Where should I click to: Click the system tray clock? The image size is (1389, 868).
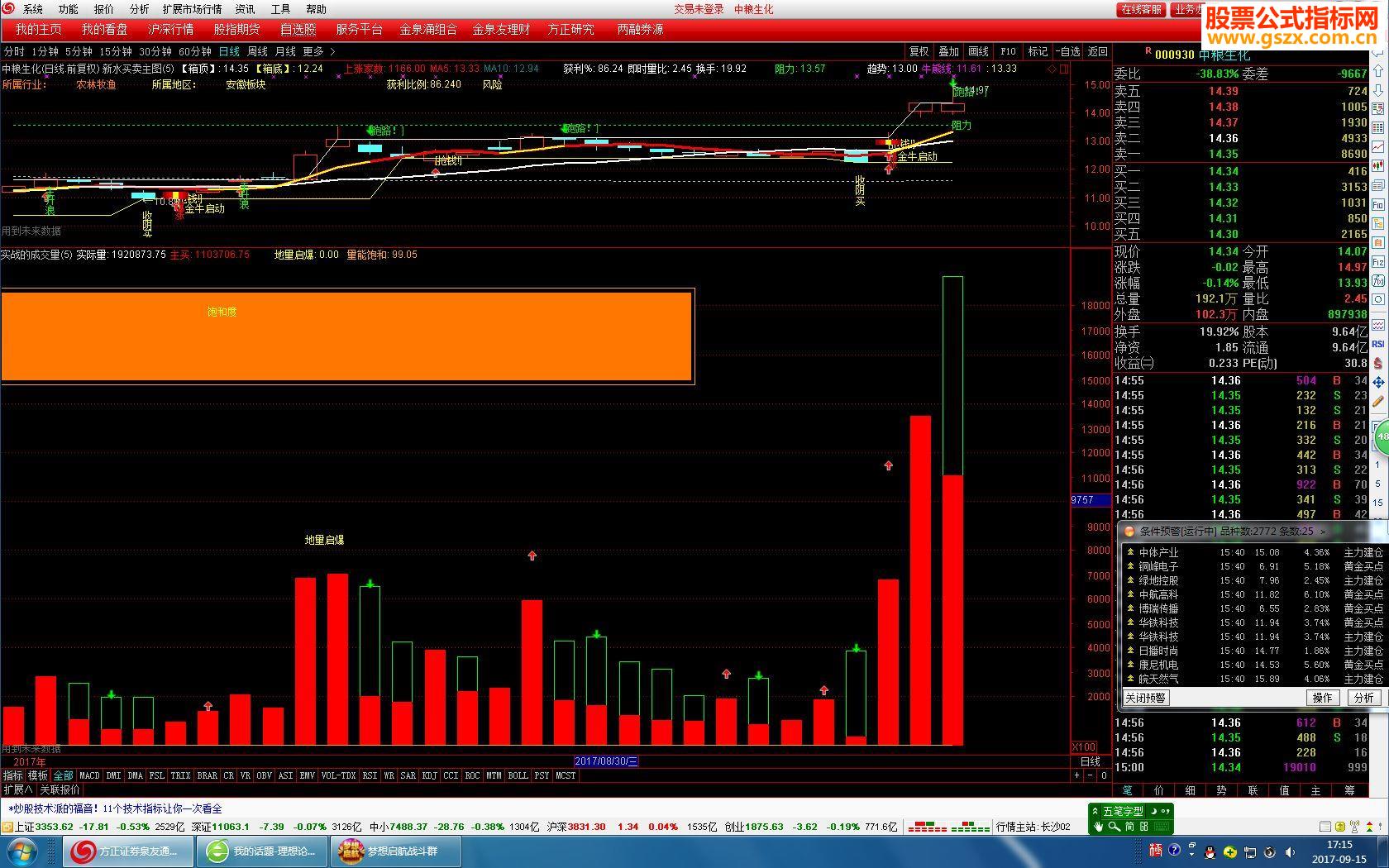(x=1339, y=851)
